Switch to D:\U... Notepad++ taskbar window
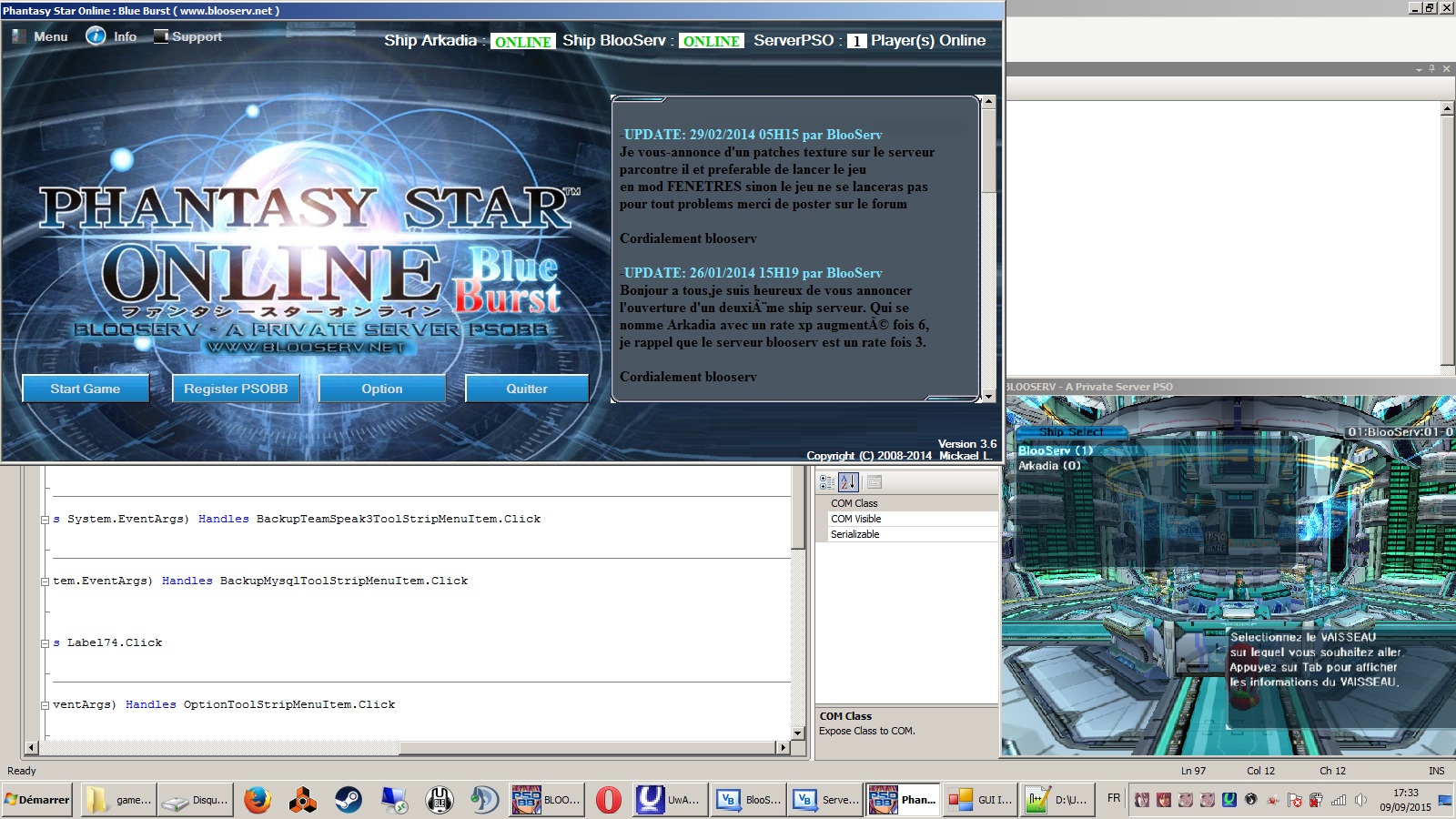The height and width of the screenshot is (819, 1456). [x=1057, y=800]
